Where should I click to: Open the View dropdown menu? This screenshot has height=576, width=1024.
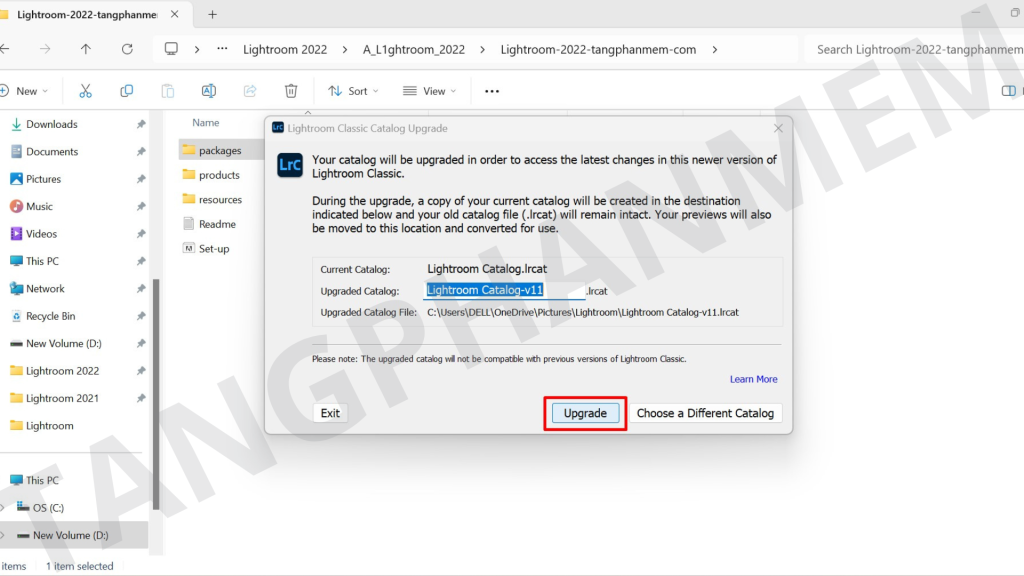pyautogui.click(x=429, y=91)
